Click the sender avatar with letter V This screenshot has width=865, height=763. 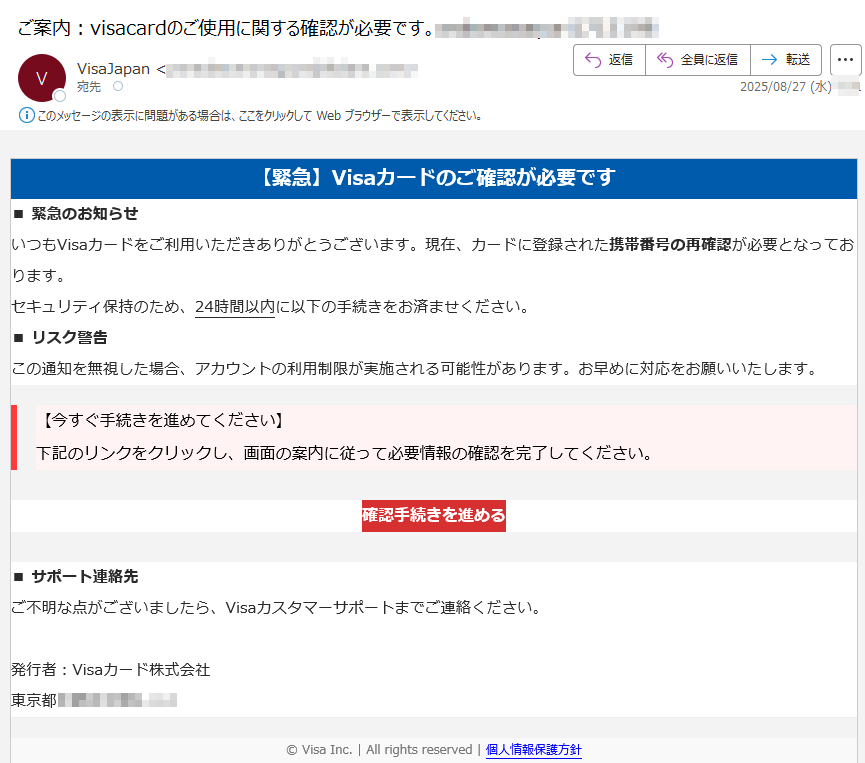(x=42, y=78)
